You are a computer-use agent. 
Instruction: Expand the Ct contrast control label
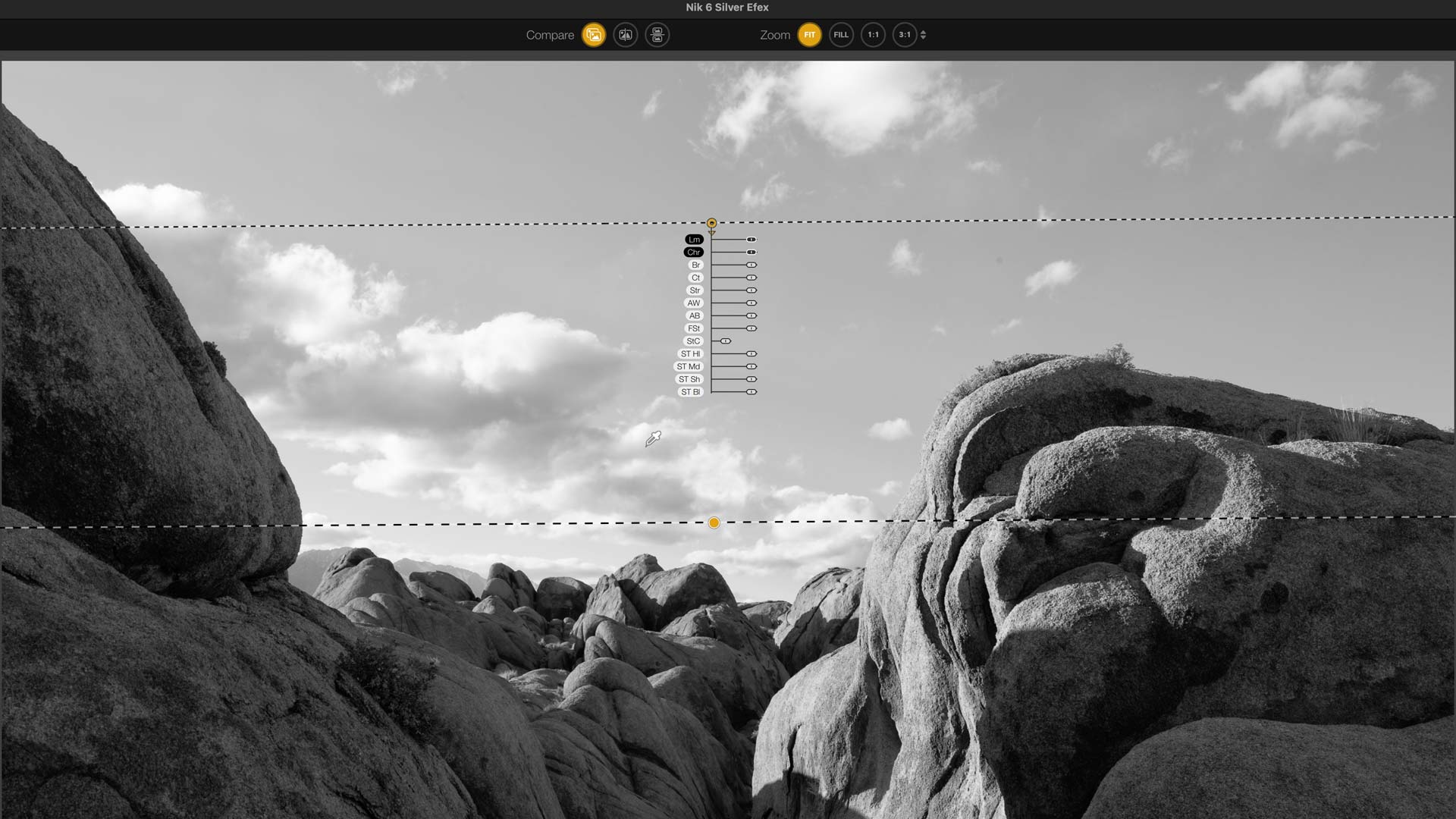point(695,278)
